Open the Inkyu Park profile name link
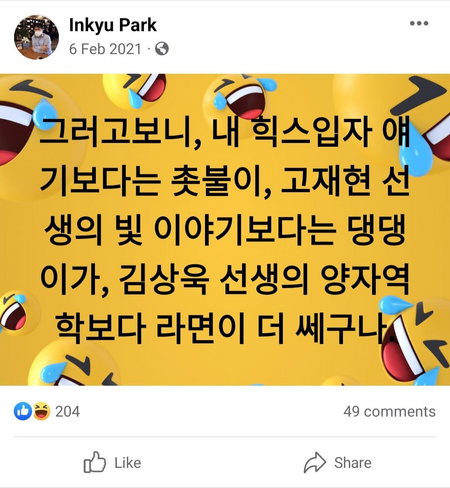This screenshot has height=488, width=450. coord(113,25)
